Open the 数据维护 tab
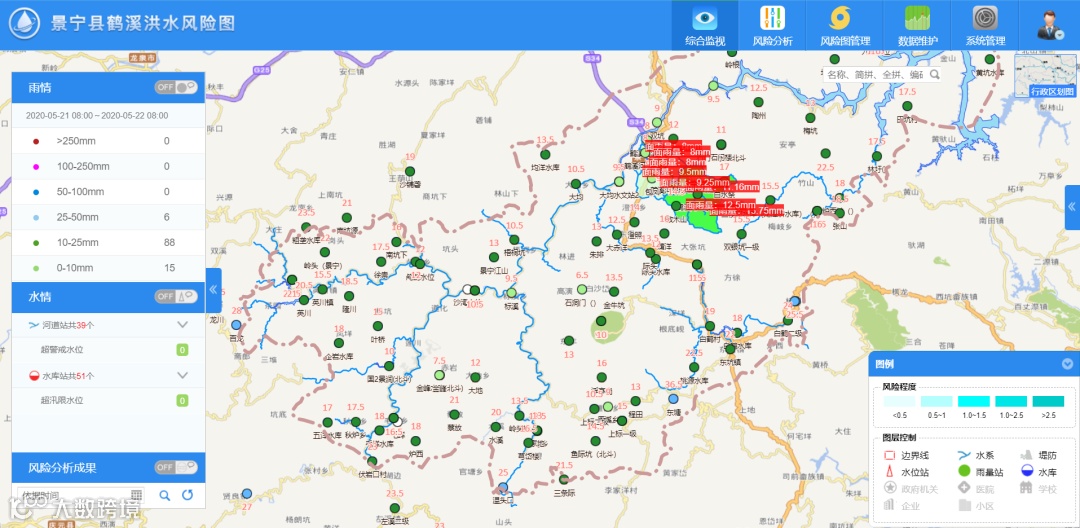 (x=917, y=25)
